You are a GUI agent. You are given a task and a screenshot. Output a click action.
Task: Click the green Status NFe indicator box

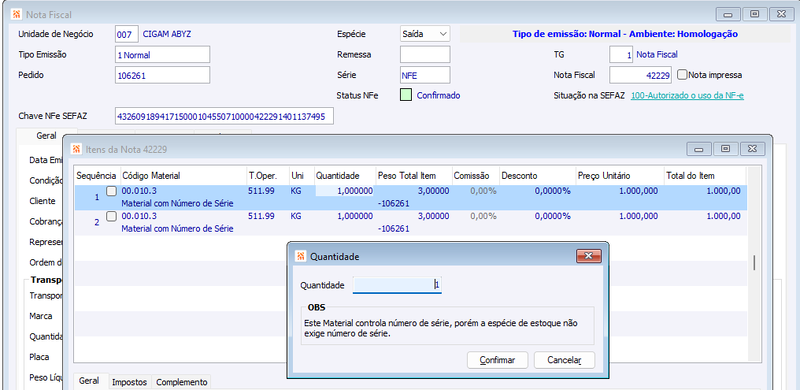(406, 95)
